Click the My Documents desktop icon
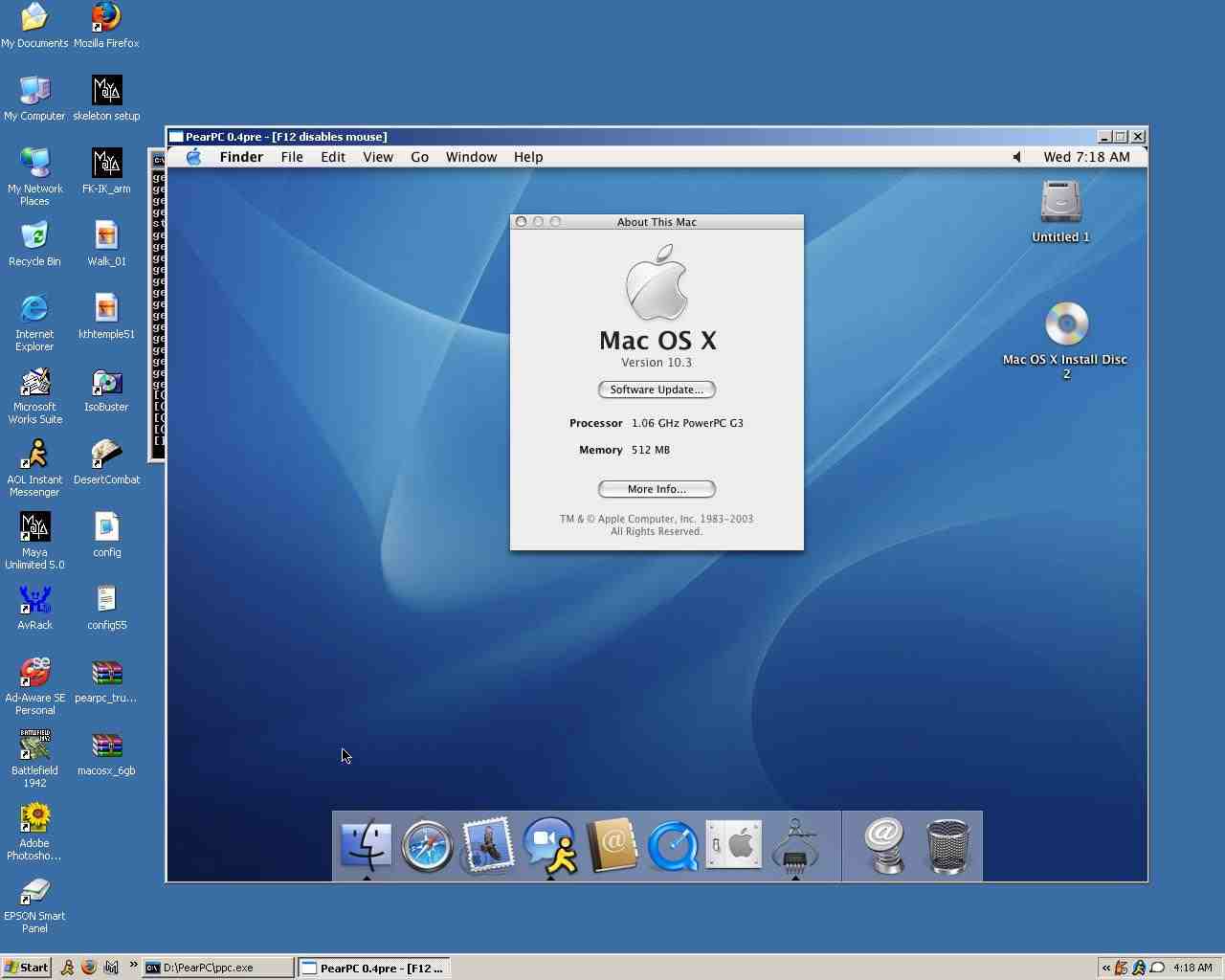1225x980 pixels. tap(34, 25)
